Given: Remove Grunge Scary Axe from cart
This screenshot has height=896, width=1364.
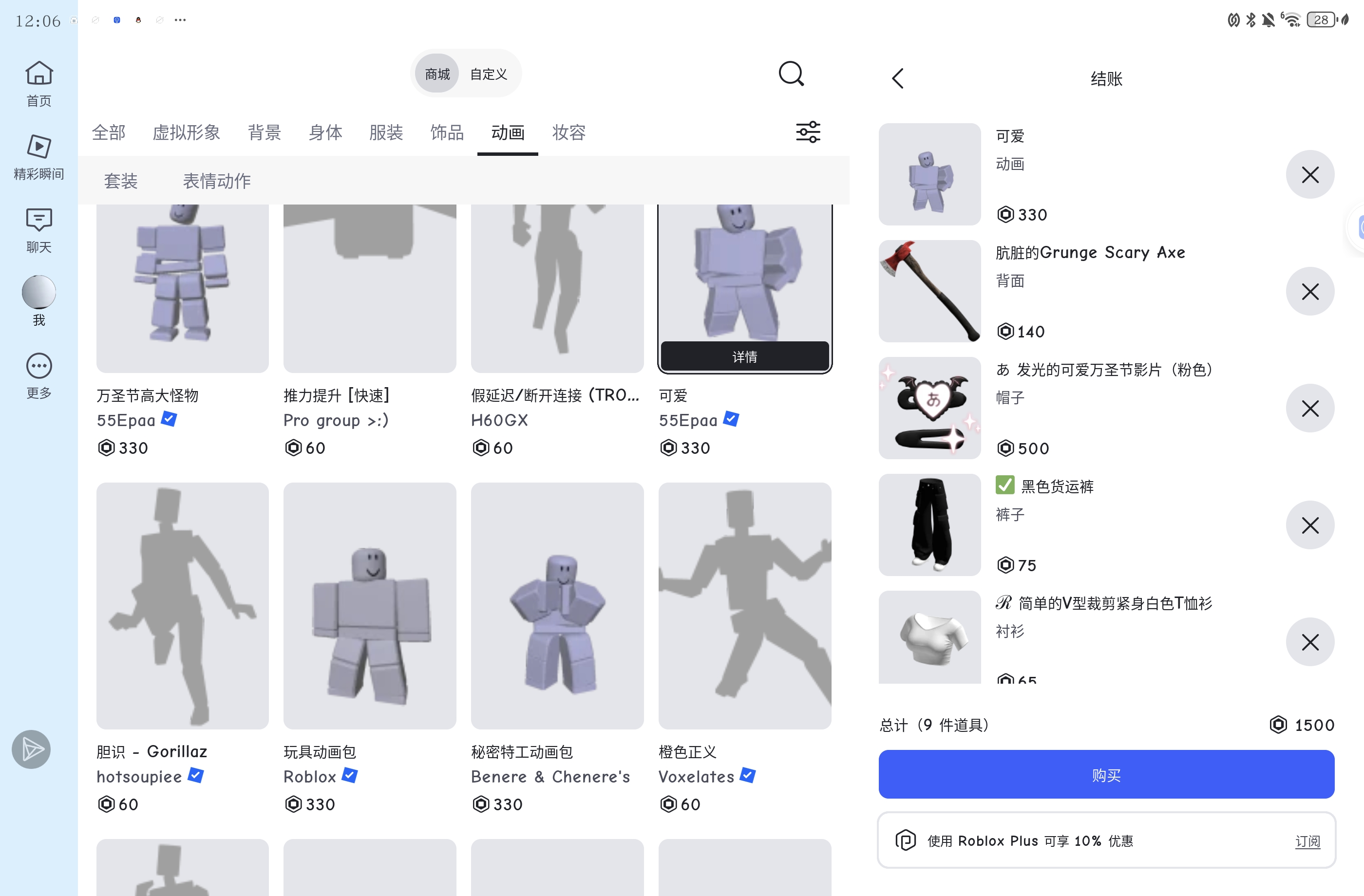Looking at the screenshot, I should point(1310,291).
